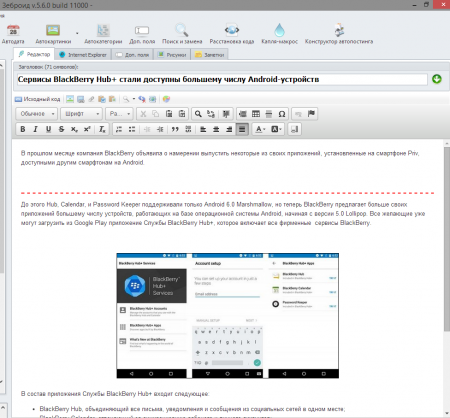Viewport: 450px width, 418px height.
Task: Open the Автодата calendar tool
Action: tap(13, 34)
